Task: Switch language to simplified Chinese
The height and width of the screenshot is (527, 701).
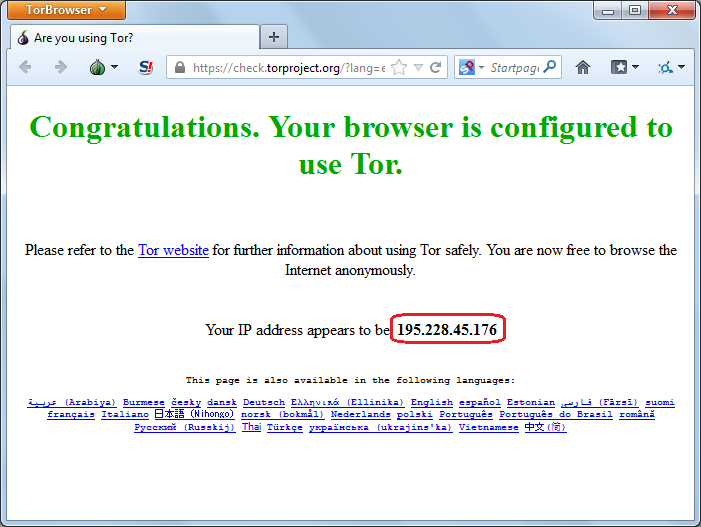Action: (x=545, y=427)
